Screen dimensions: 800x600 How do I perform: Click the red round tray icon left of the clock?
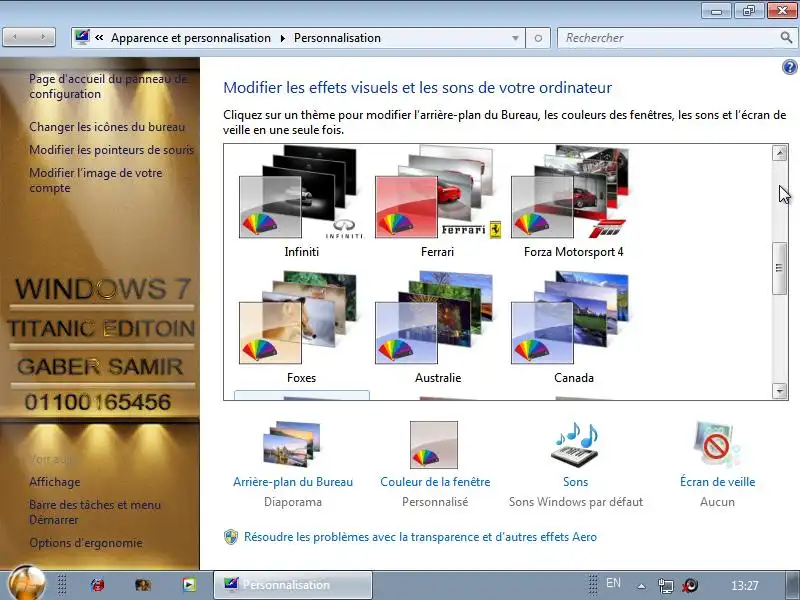(690, 585)
